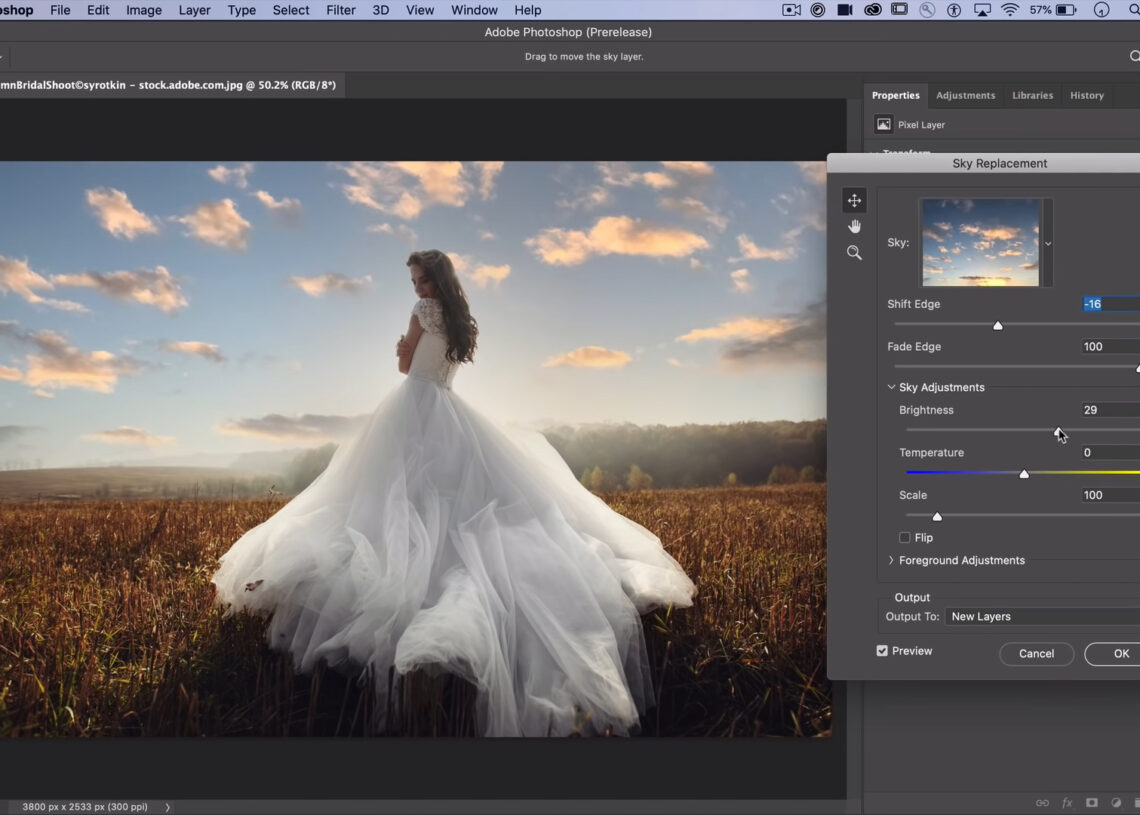Screen dimensions: 1140x815
Task: Click the fx layer style icon
Action: point(1067,803)
